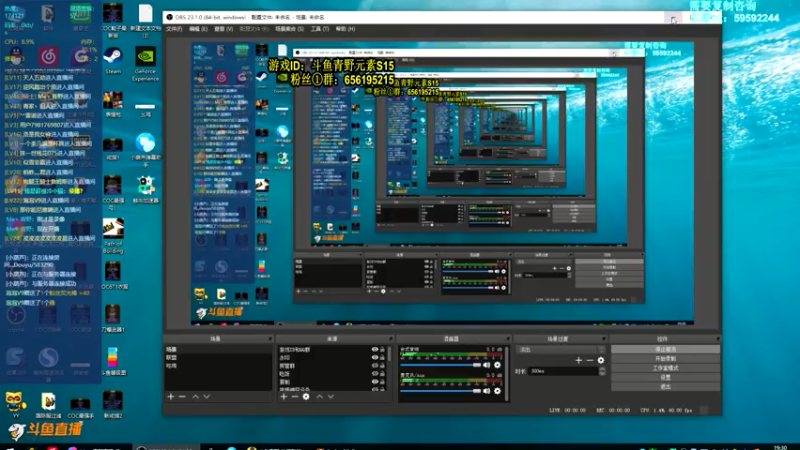
Task: Click the OBS logo in the title bar
Action: coord(169,17)
